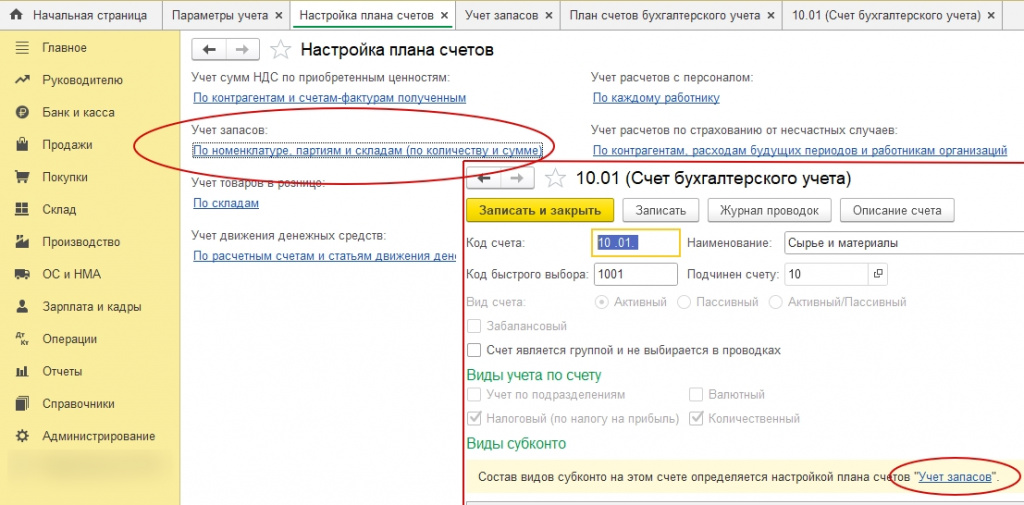
Task: Select the Пассивный account type radio
Action: tap(684, 302)
